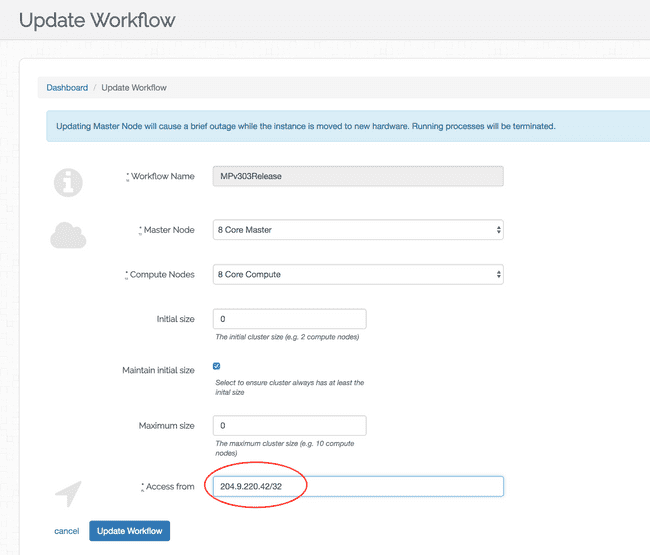The height and width of the screenshot is (555, 650).
Task: Click the info circle icon beside Workflow Name
Action: [x=68, y=182]
